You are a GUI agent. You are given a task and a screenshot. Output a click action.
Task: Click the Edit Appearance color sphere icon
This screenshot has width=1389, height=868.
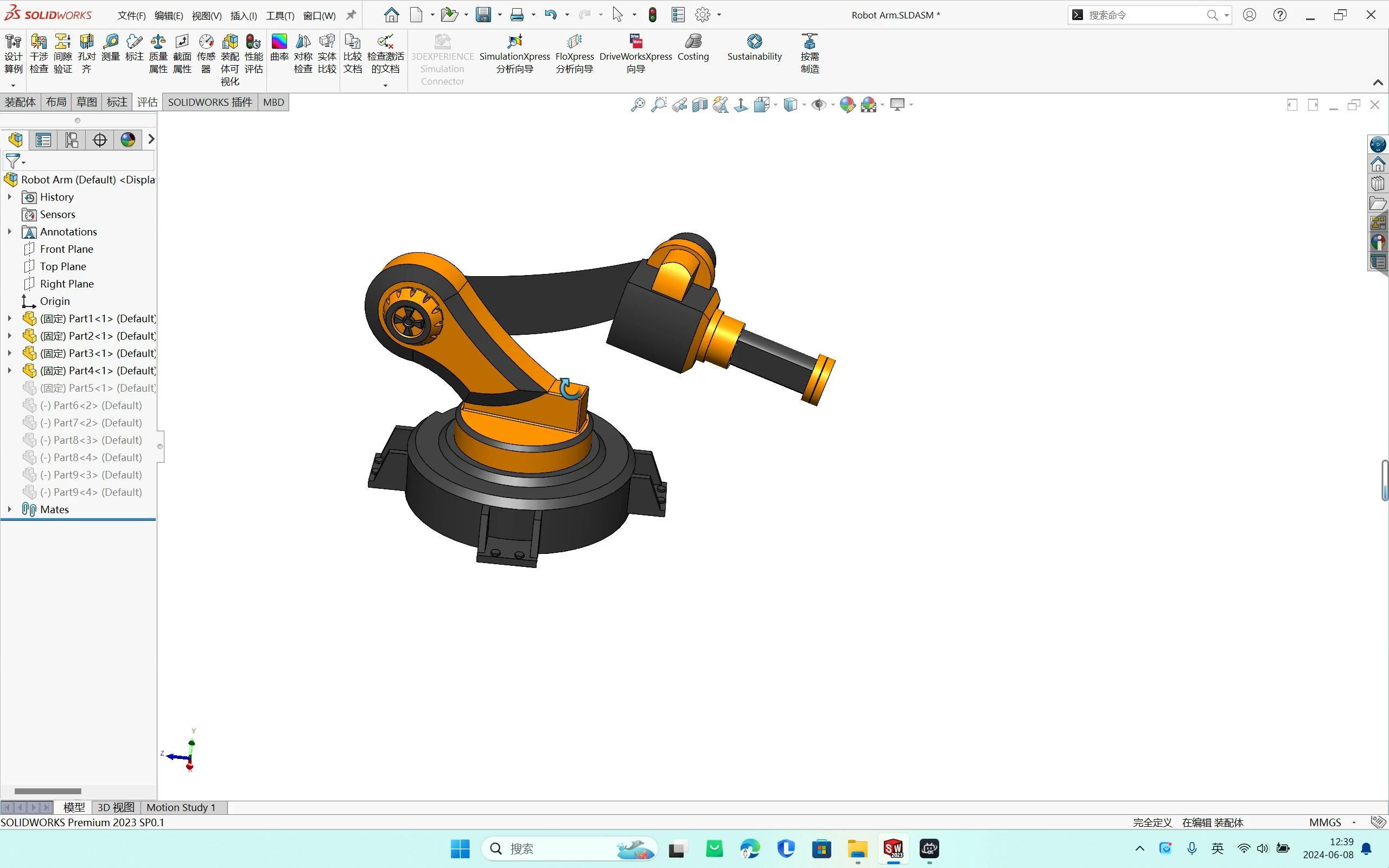point(847,105)
